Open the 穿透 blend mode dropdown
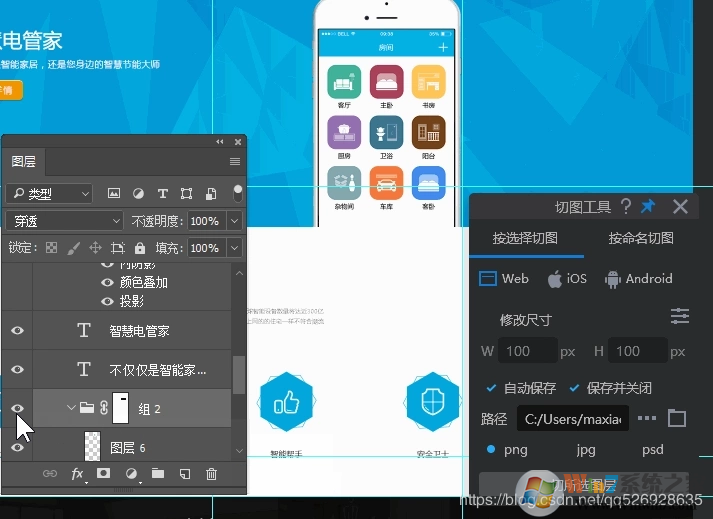Viewport: 713px width, 519px height. 64,221
